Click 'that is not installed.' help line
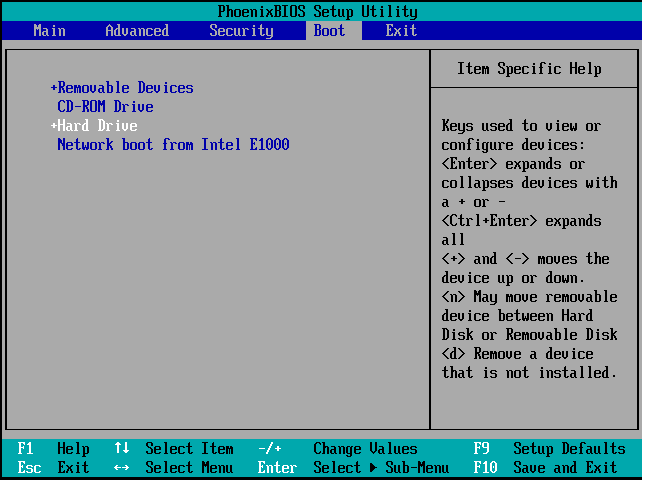 click(x=529, y=373)
